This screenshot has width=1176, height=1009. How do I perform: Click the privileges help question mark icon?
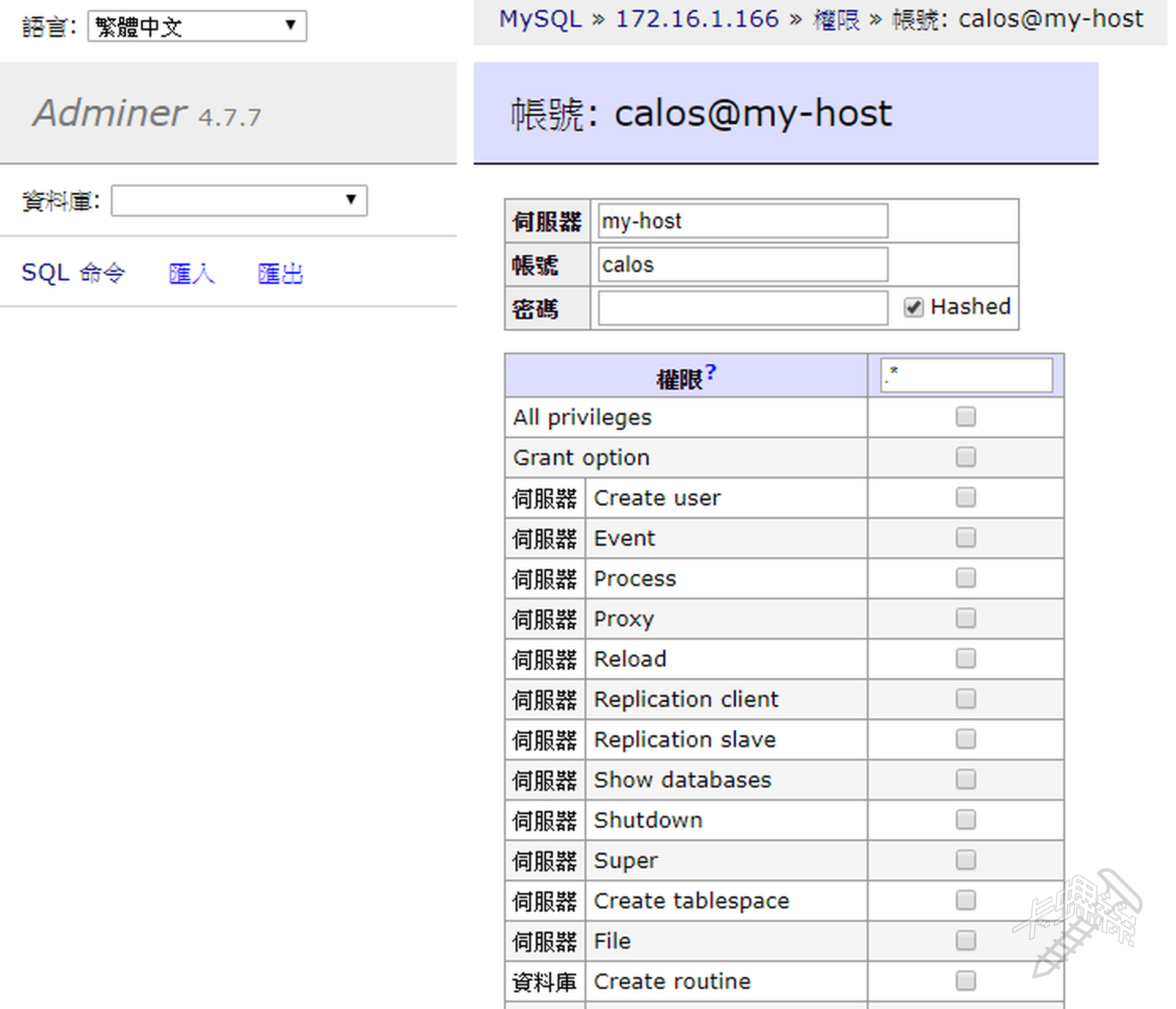tap(710, 372)
